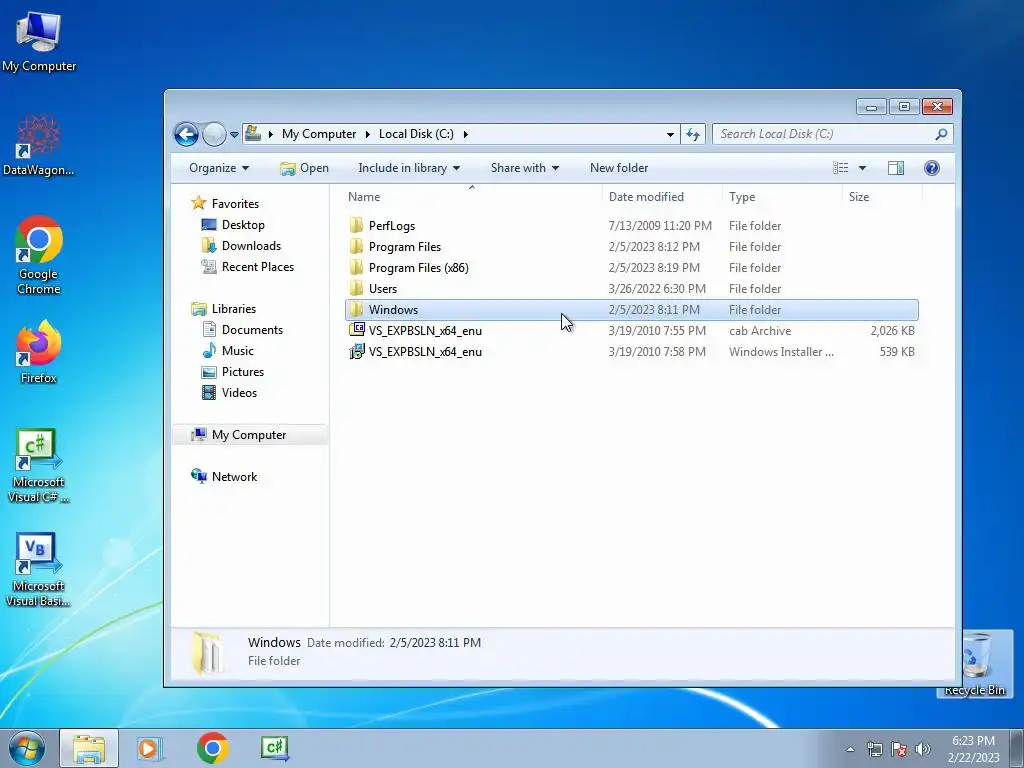Click the Open toolbar button
This screenshot has width=1024, height=768.
(x=304, y=168)
